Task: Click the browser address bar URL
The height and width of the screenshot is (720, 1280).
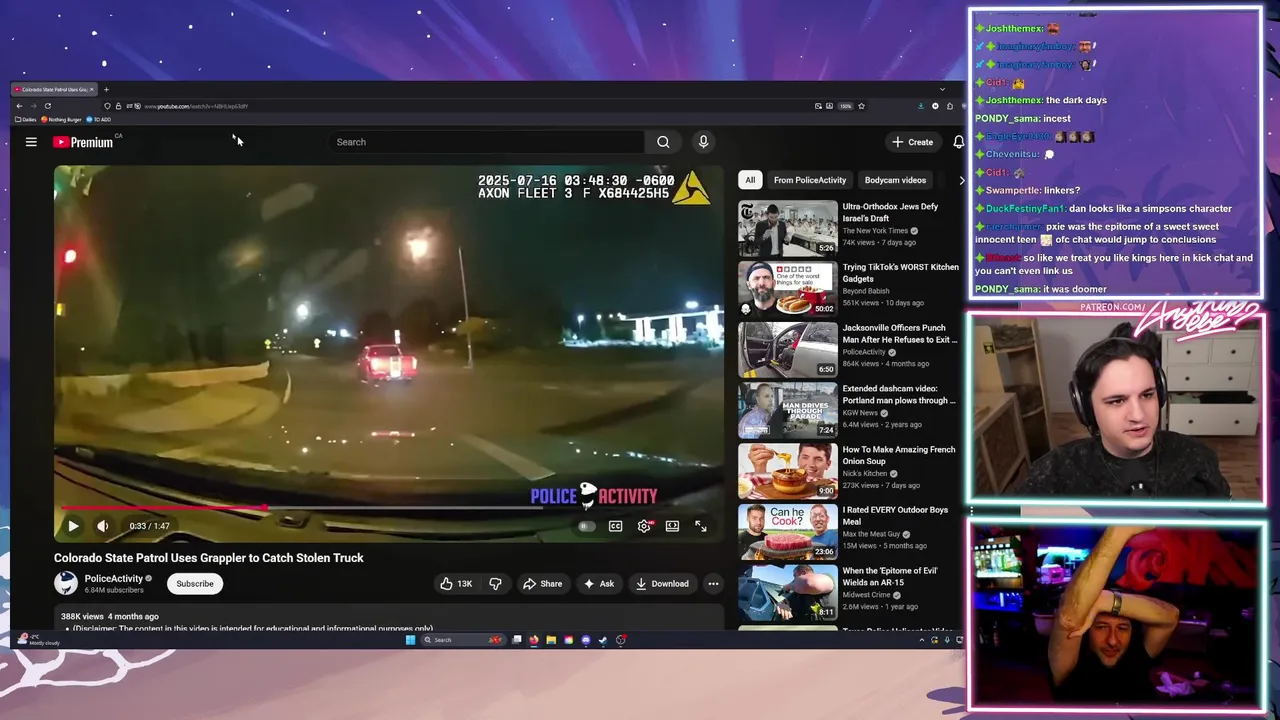Action: [x=196, y=106]
